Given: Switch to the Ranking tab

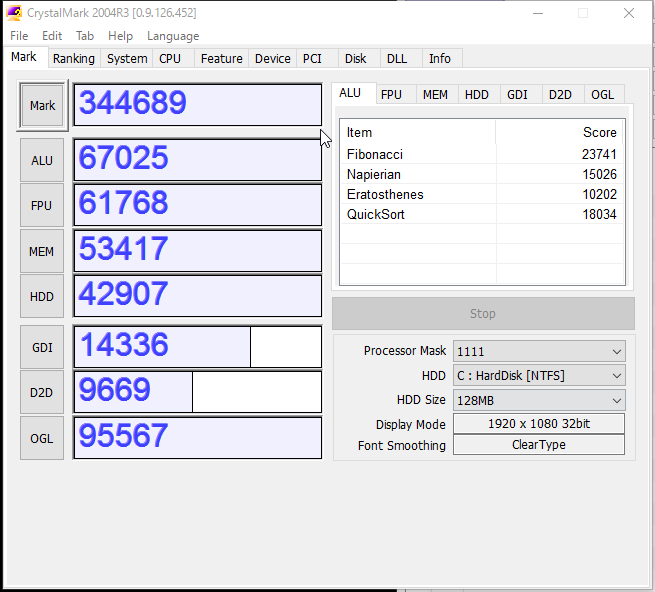Looking at the screenshot, I should [74, 58].
